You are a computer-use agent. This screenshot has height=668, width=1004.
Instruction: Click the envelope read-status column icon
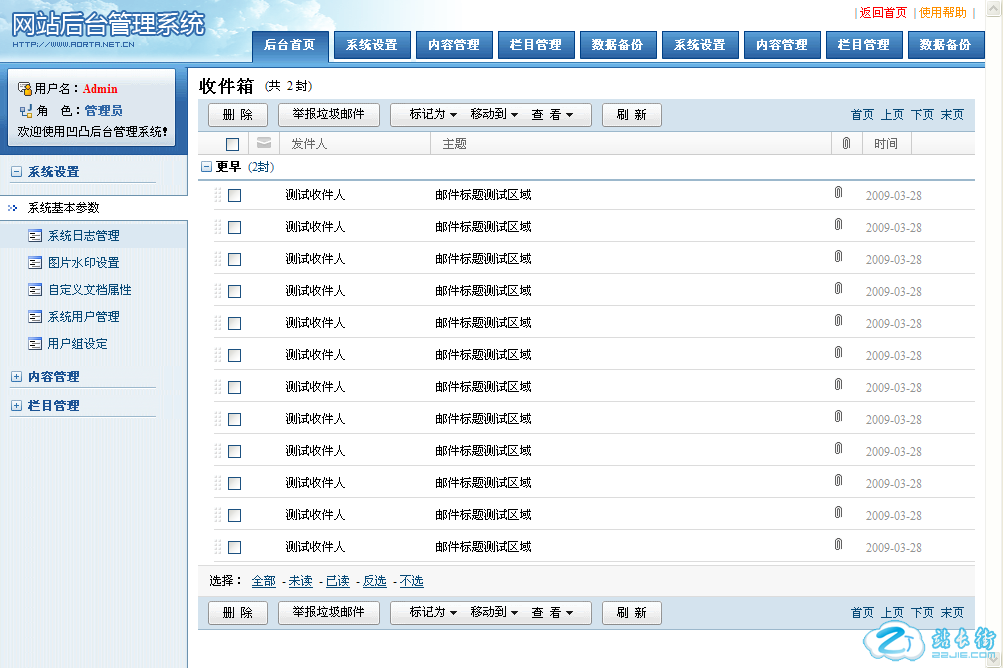click(264, 143)
